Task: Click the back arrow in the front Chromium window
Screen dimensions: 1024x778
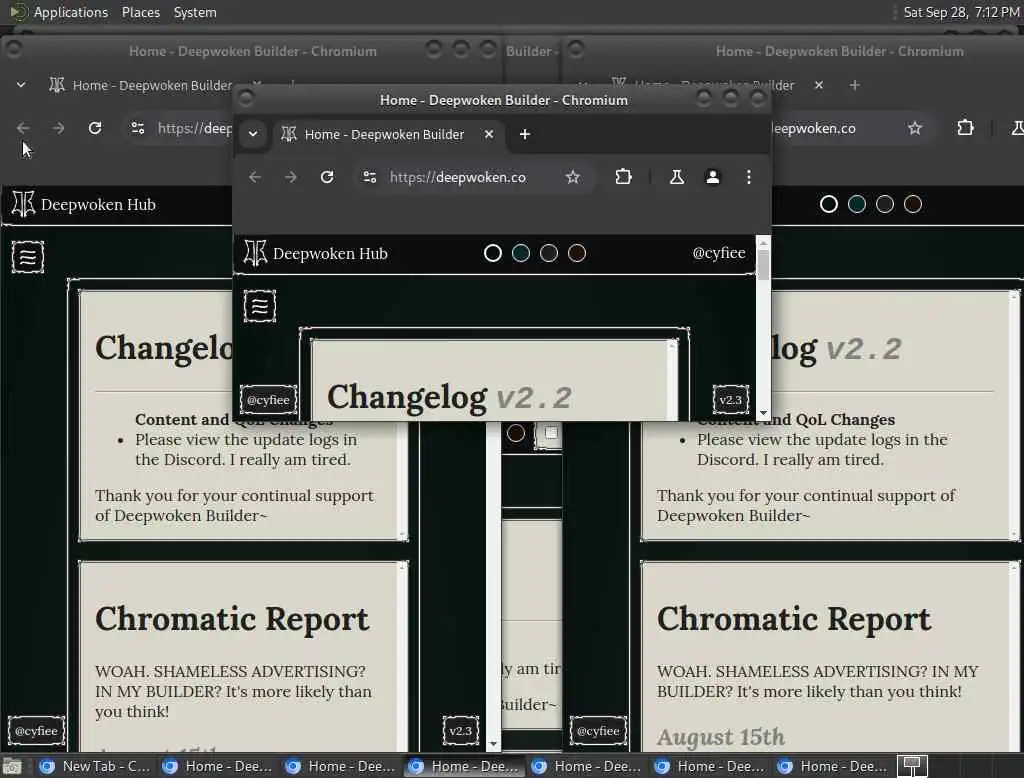Action: [255, 177]
